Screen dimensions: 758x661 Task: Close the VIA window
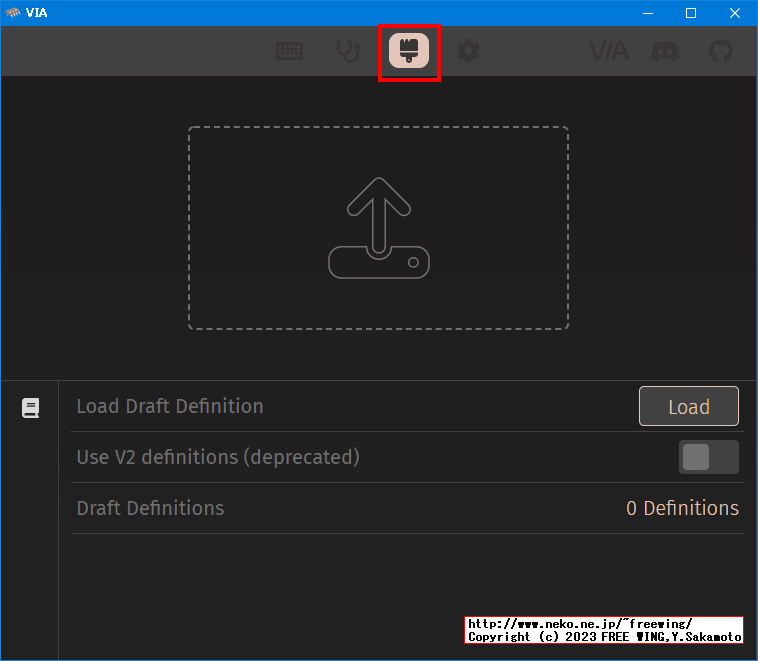[x=735, y=13]
